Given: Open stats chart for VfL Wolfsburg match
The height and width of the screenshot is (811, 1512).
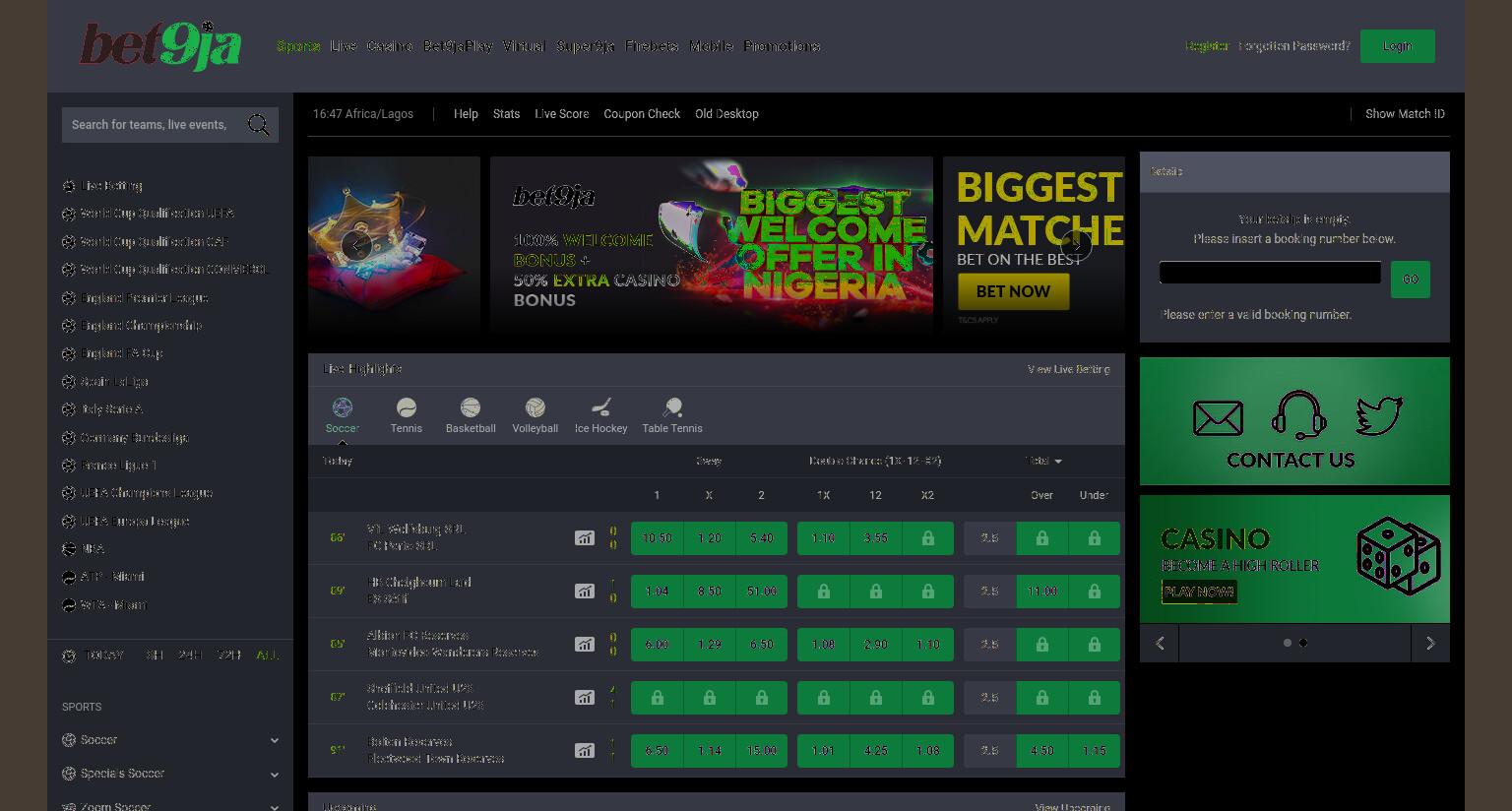Looking at the screenshot, I should pyautogui.click(x=585, y=538).
